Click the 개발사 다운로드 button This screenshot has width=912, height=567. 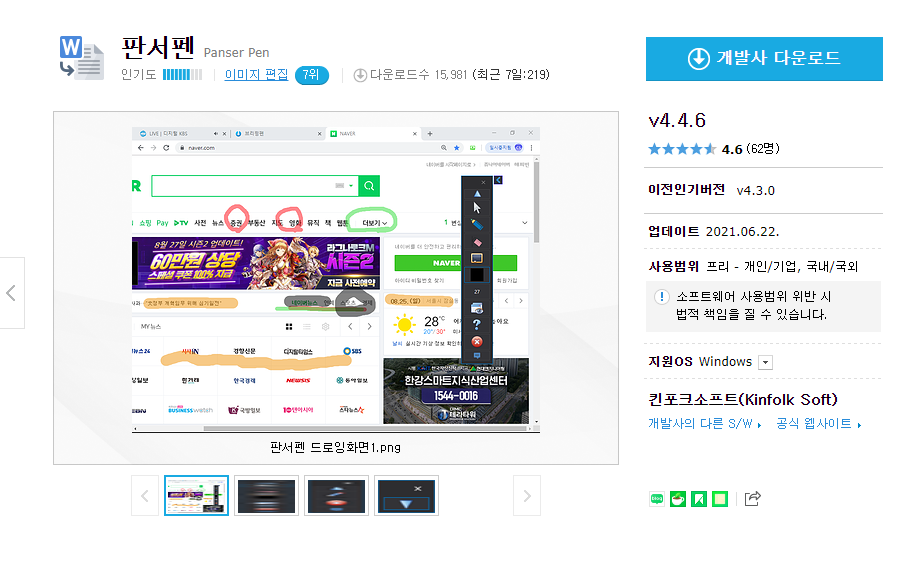(x=764, y=59)
